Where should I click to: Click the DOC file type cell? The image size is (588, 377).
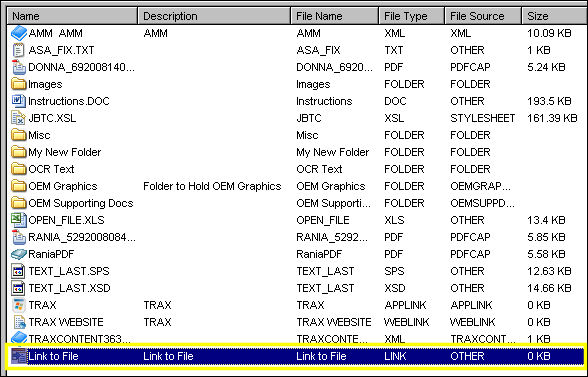click(x=395, y=101)
